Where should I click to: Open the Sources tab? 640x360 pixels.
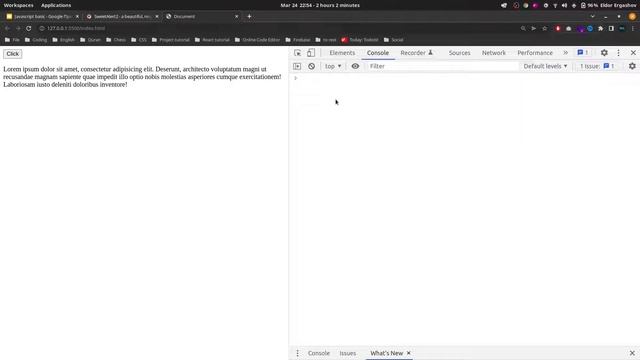[459, 53]
